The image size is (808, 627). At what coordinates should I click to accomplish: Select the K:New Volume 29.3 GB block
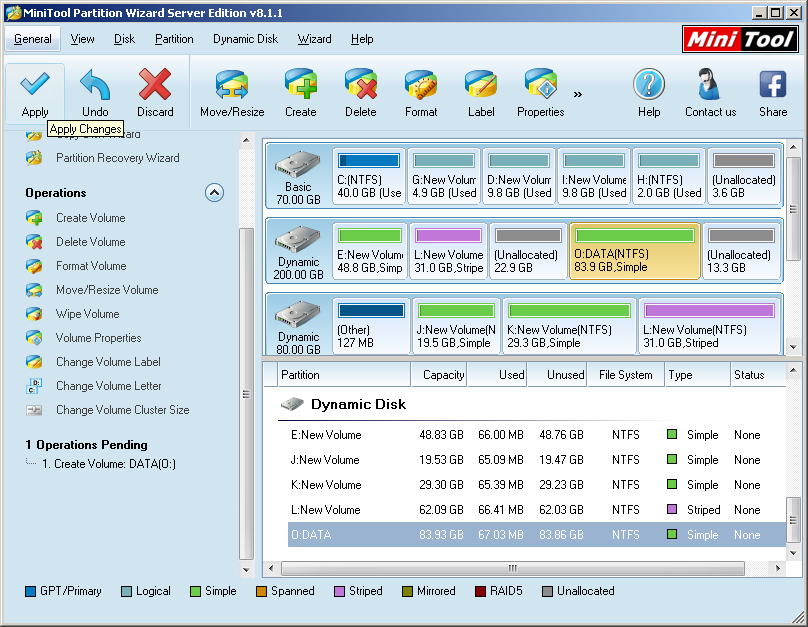tap(569, 326)
